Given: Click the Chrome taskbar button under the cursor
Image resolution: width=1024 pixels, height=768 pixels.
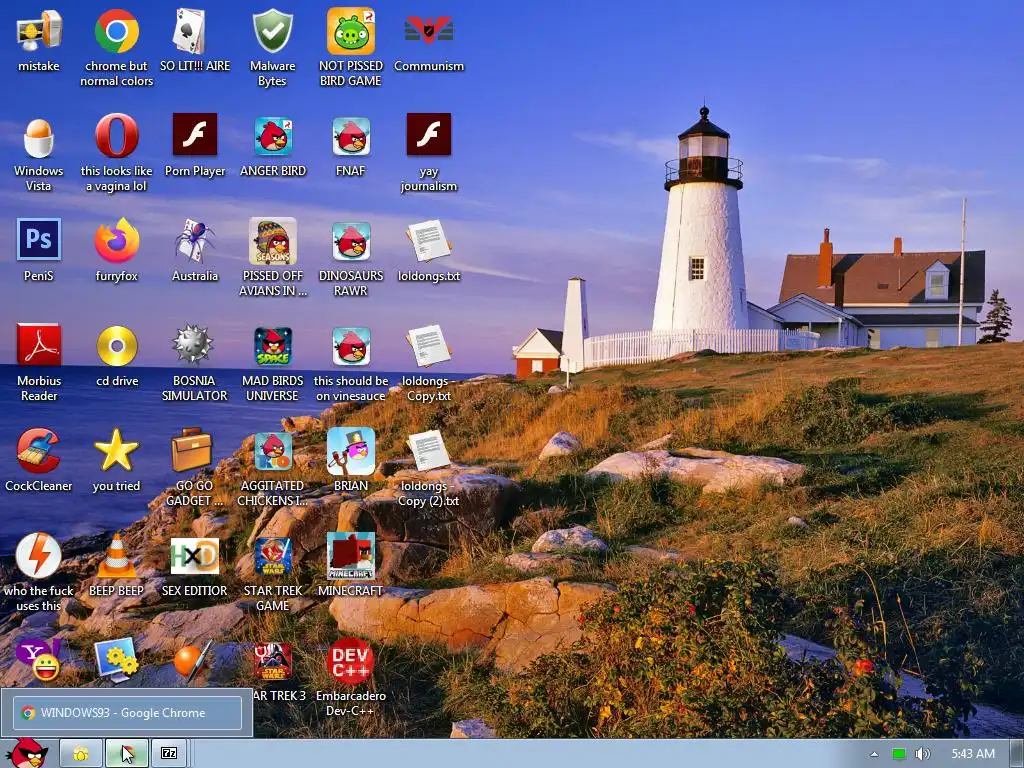Looking at the screenshot, I should [126, 754].
